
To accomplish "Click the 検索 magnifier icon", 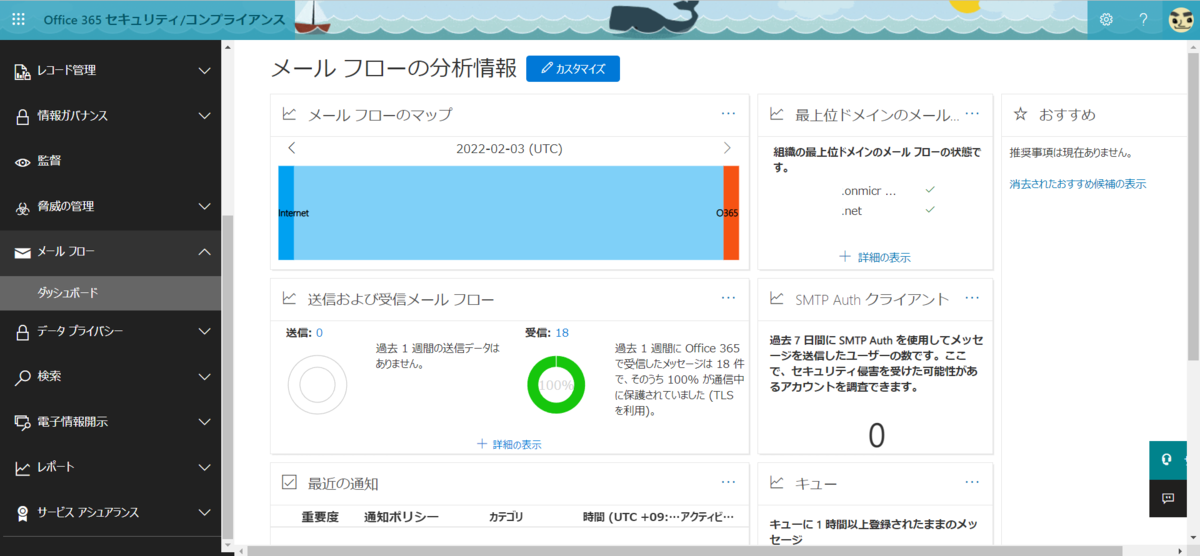I will 21,377.
